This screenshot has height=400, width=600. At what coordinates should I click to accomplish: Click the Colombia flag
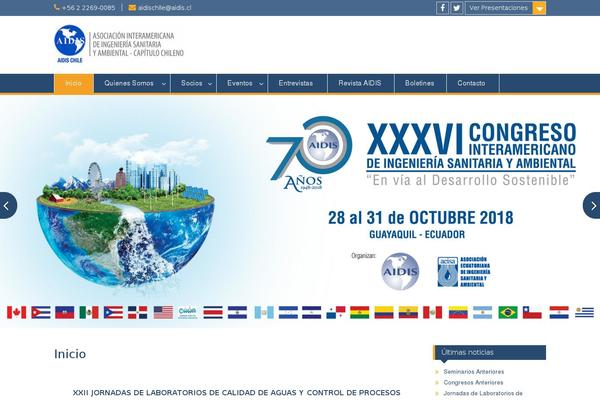[384, 312]
